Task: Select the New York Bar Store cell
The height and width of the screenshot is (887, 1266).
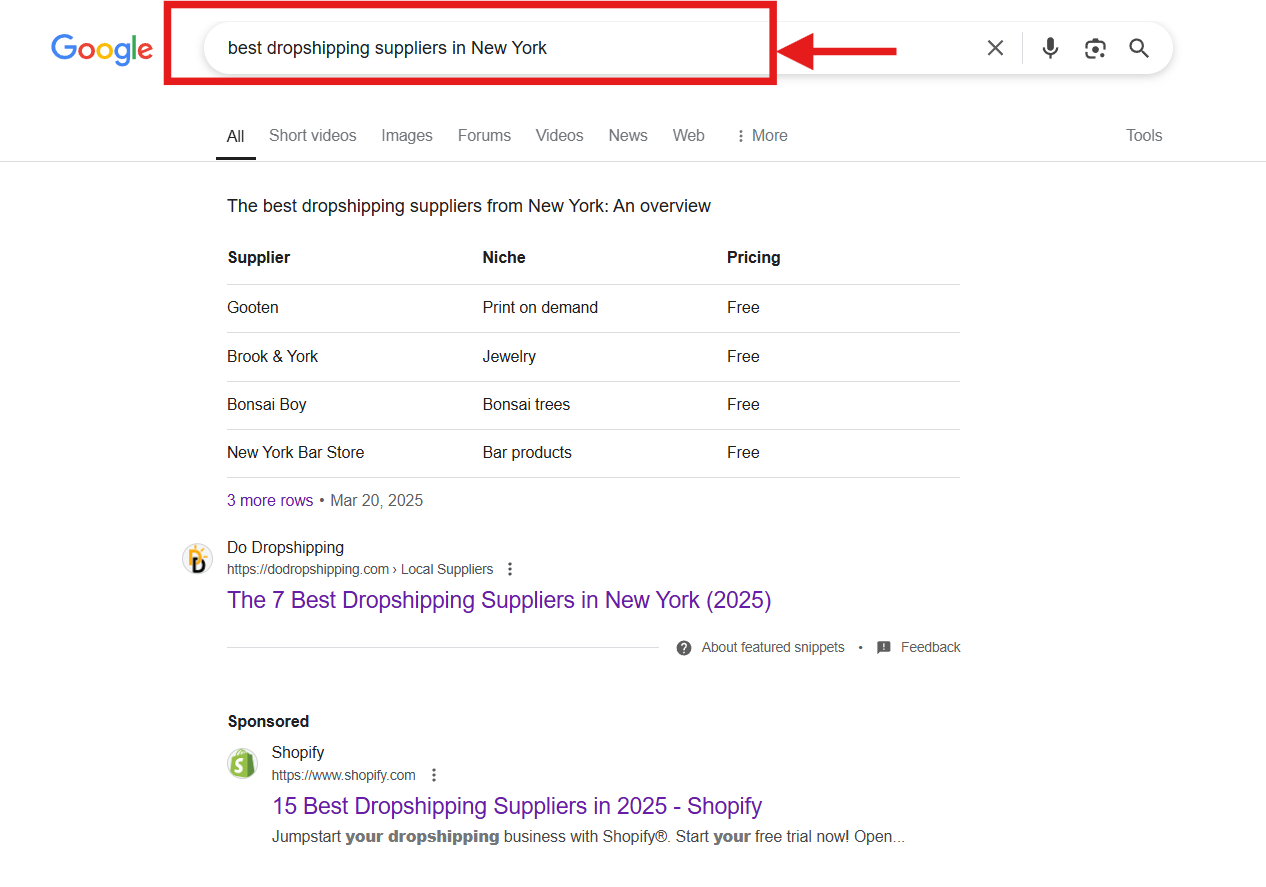Action: point(296,452)
